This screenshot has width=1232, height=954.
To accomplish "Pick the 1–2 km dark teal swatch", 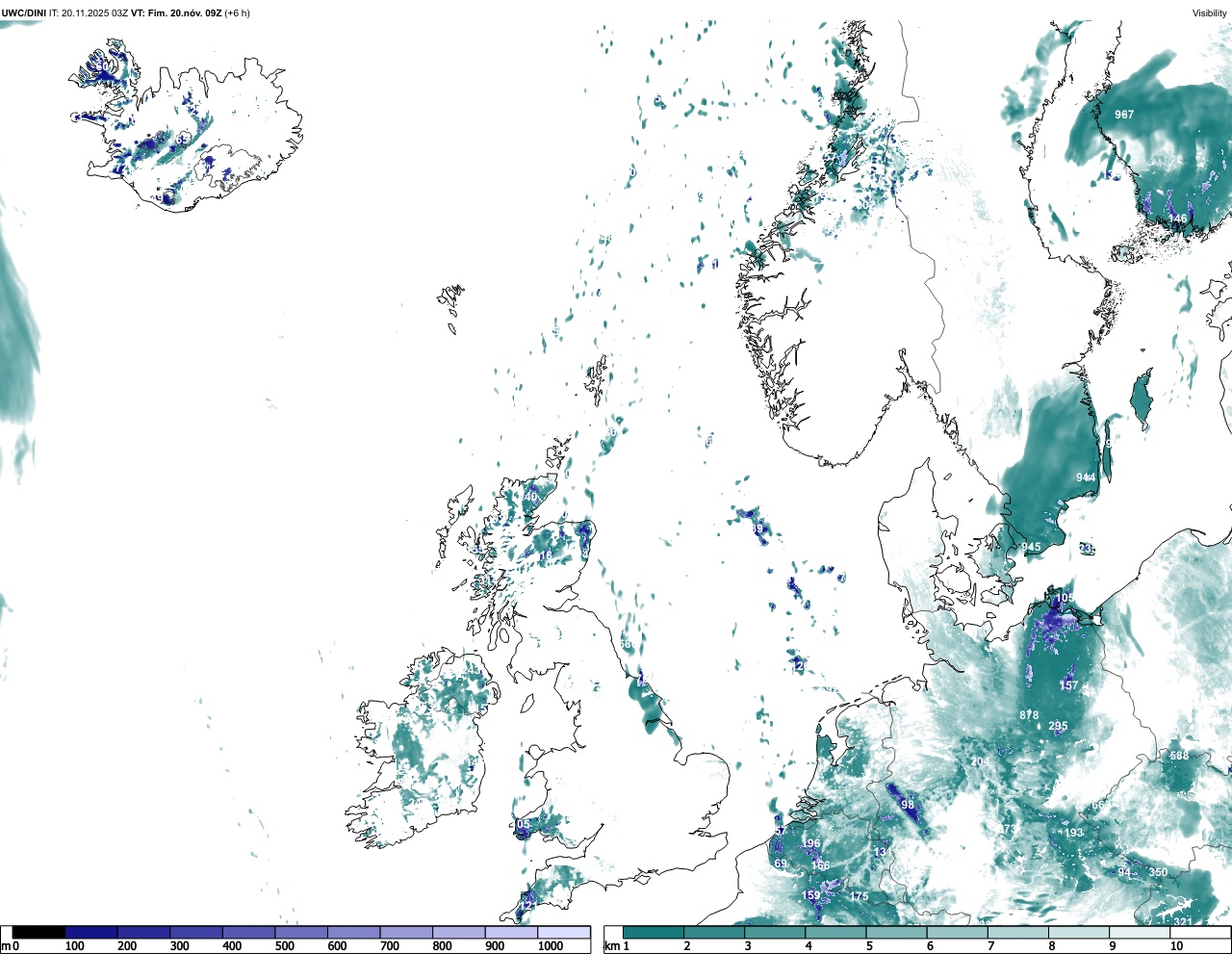I will tap(654, 933).
